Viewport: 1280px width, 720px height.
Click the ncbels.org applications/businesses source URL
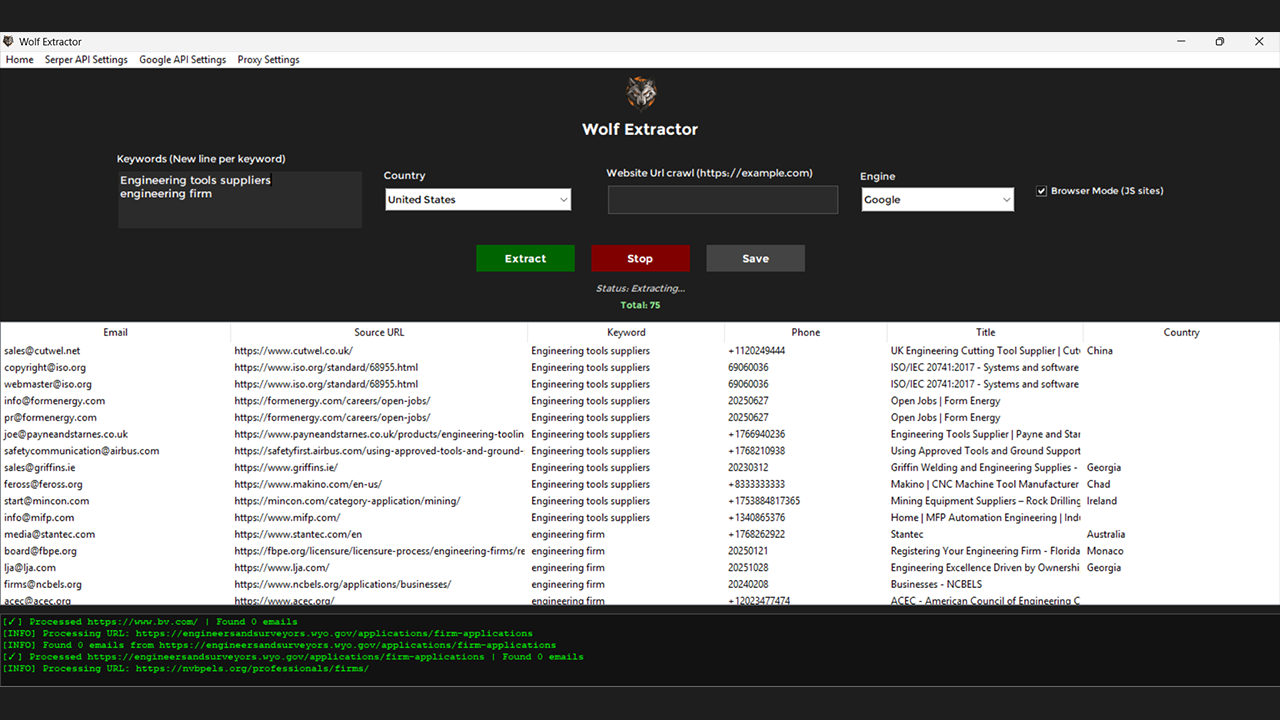point(343,584)
